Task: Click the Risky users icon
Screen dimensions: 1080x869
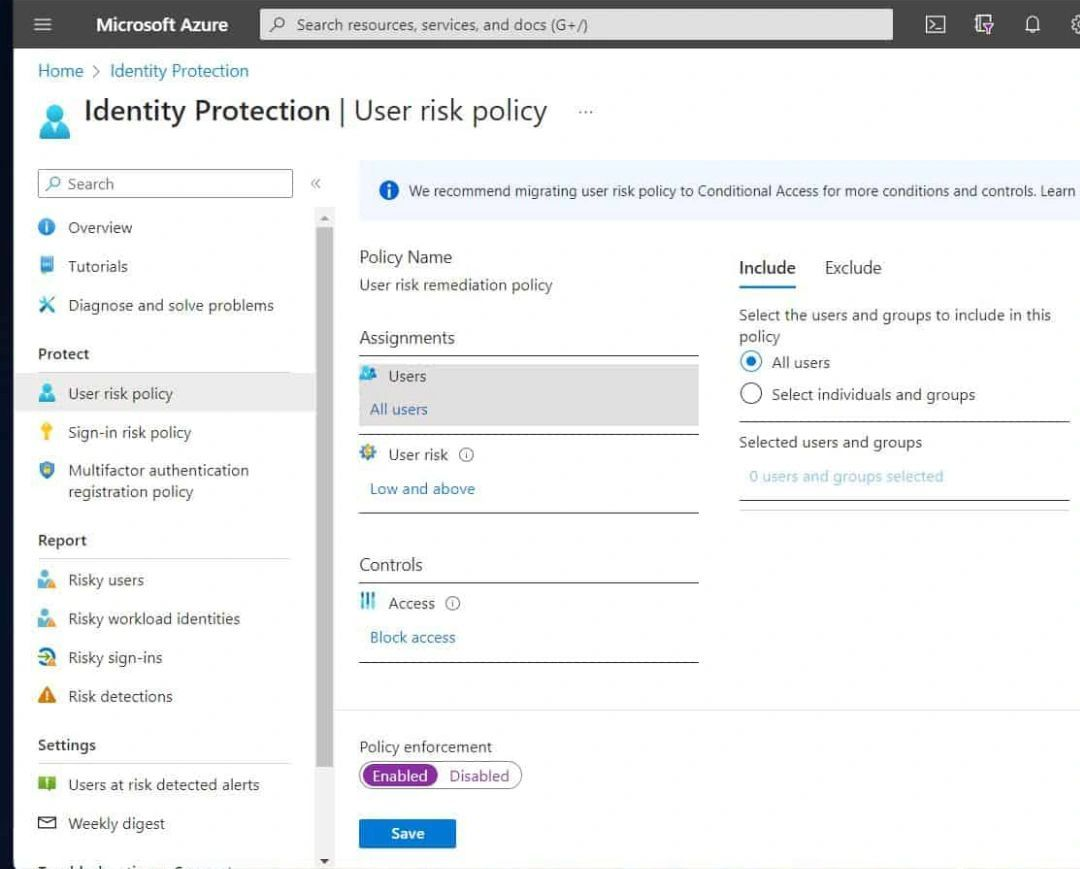Action: (46, 579)
